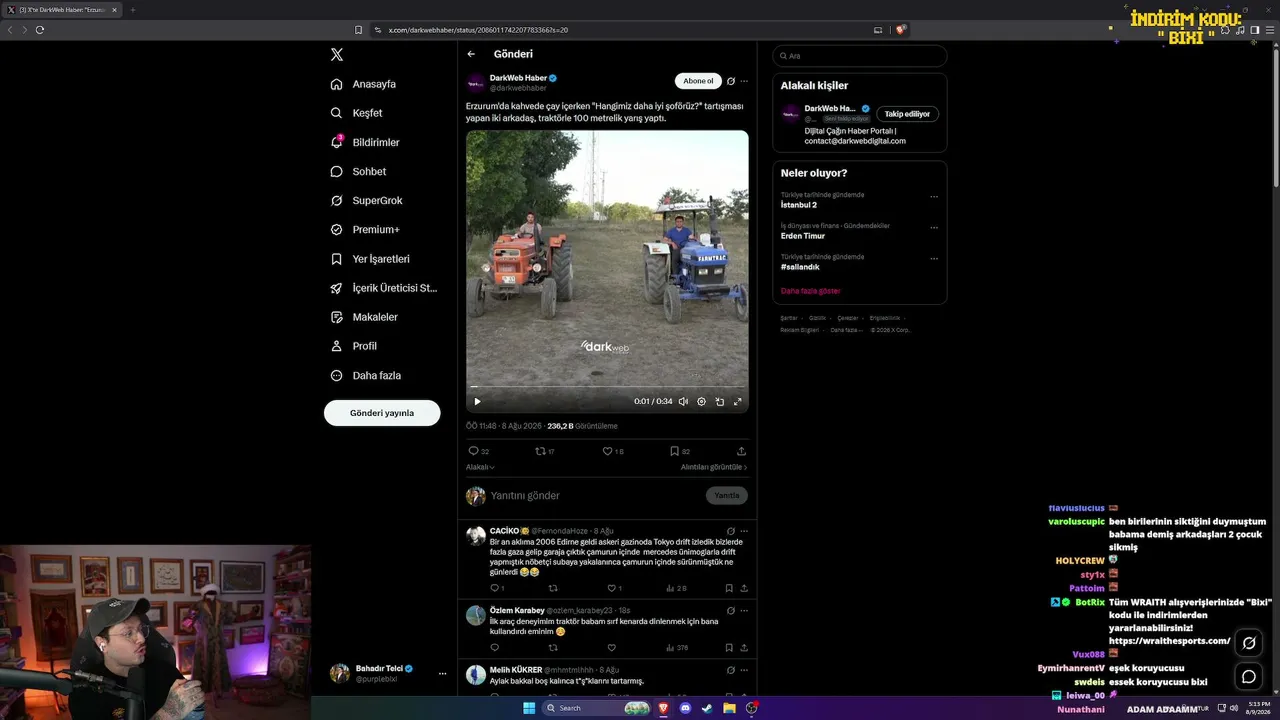Image resolution: width=1280 pixels, height=720 pixels.
Task: Seek on the video progress bar
Action: pos(607,387)
